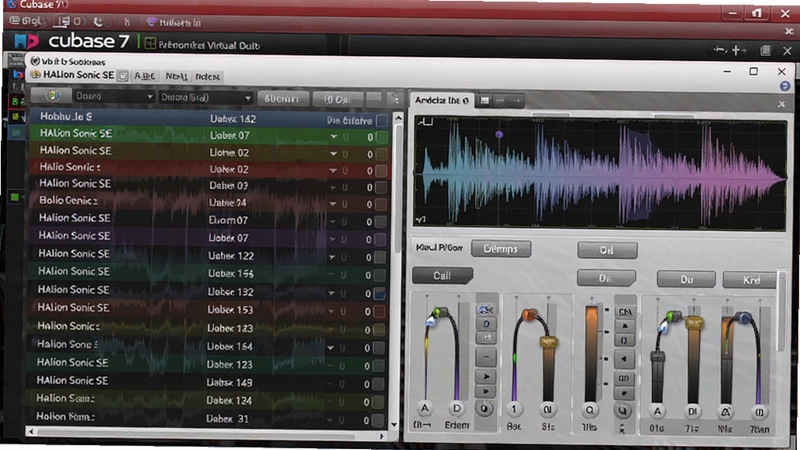Switch to the Ndcsc tab
This screenshot has height=450, width=800.
(207, 77)
